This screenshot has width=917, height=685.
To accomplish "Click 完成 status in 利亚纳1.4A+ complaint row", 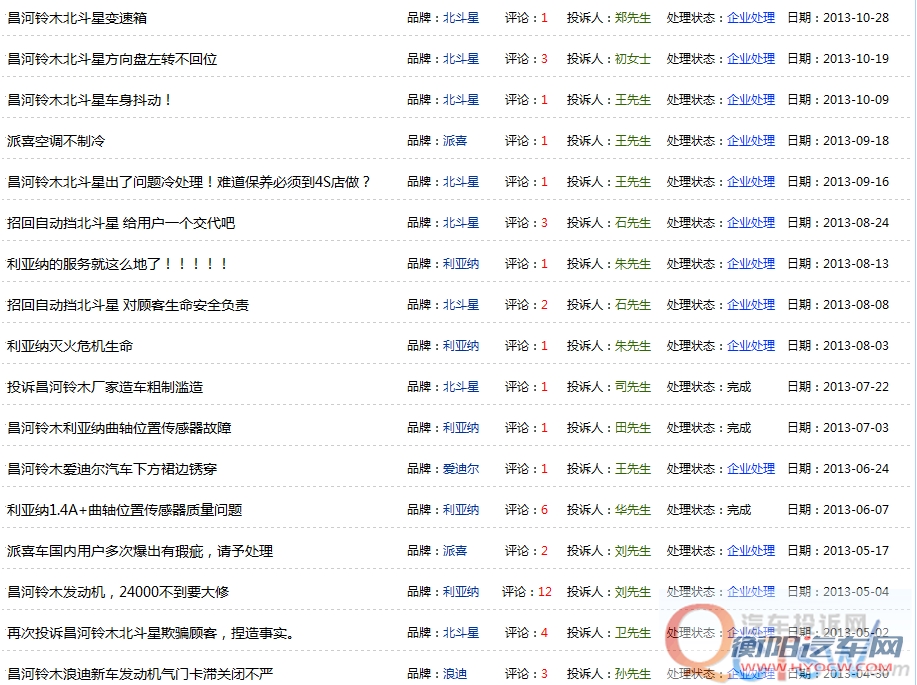I will [739, 509].
